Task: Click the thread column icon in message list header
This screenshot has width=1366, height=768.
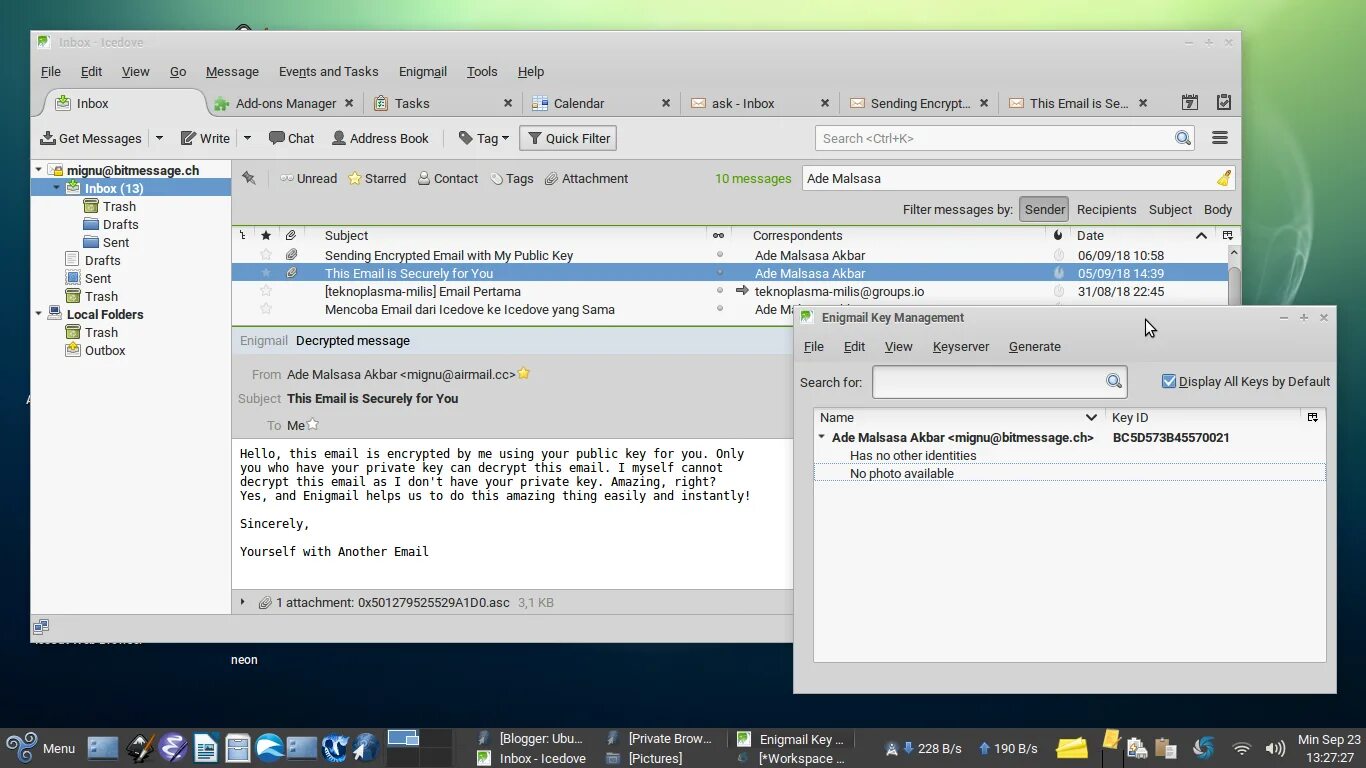Action: [x=243, y=235]
